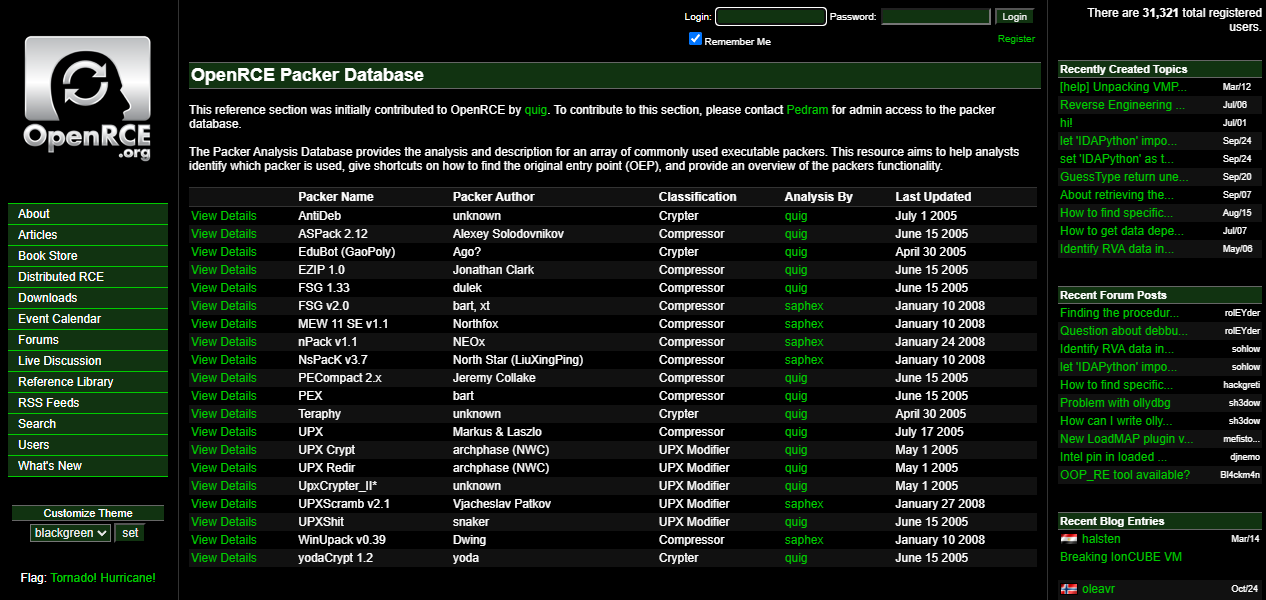Click the quig contributor link in intro
Viewport: 1266px width, 600px height.
coord(536,110)
